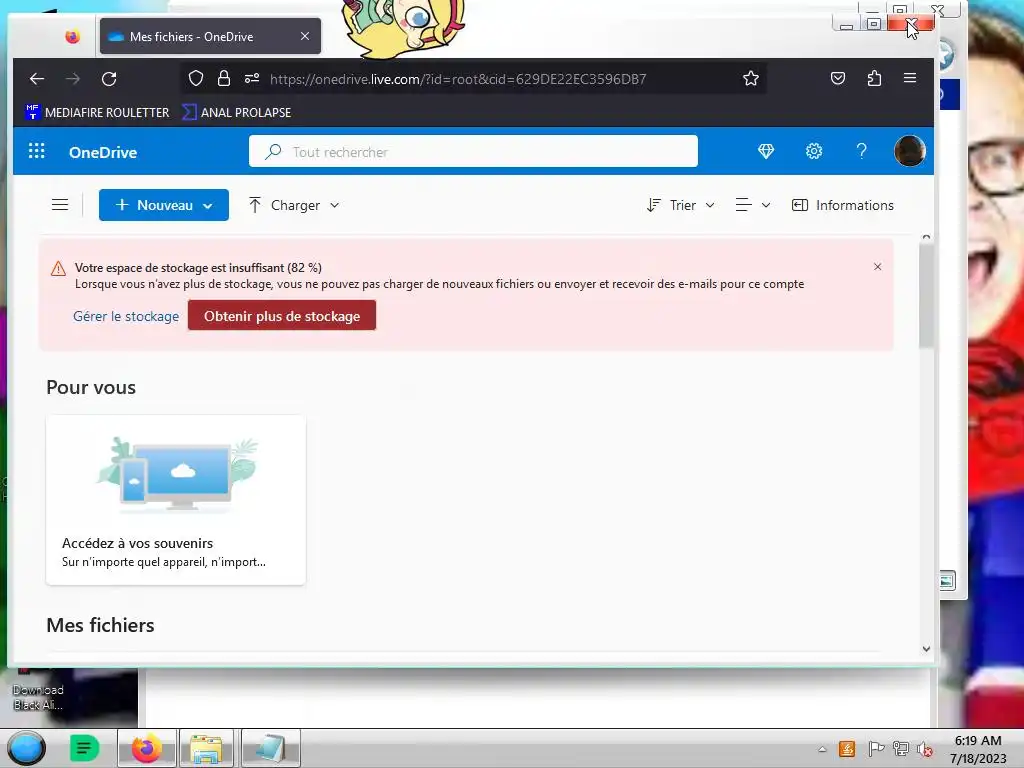Reload the OneDrive page

[109, 79]
